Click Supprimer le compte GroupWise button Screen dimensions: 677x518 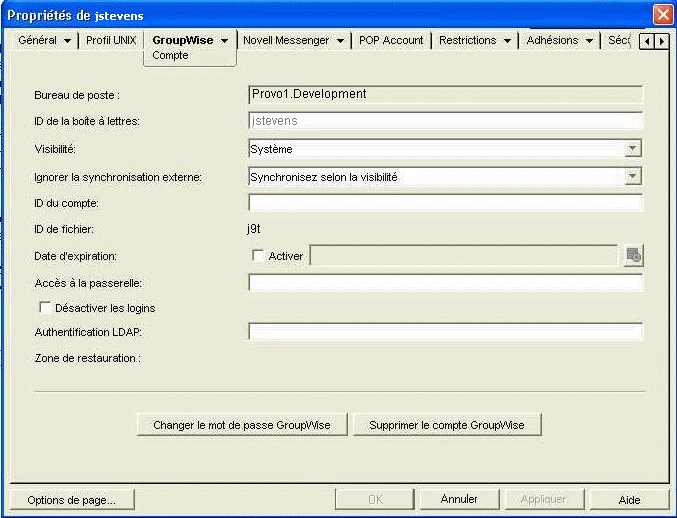coord(447,425)
